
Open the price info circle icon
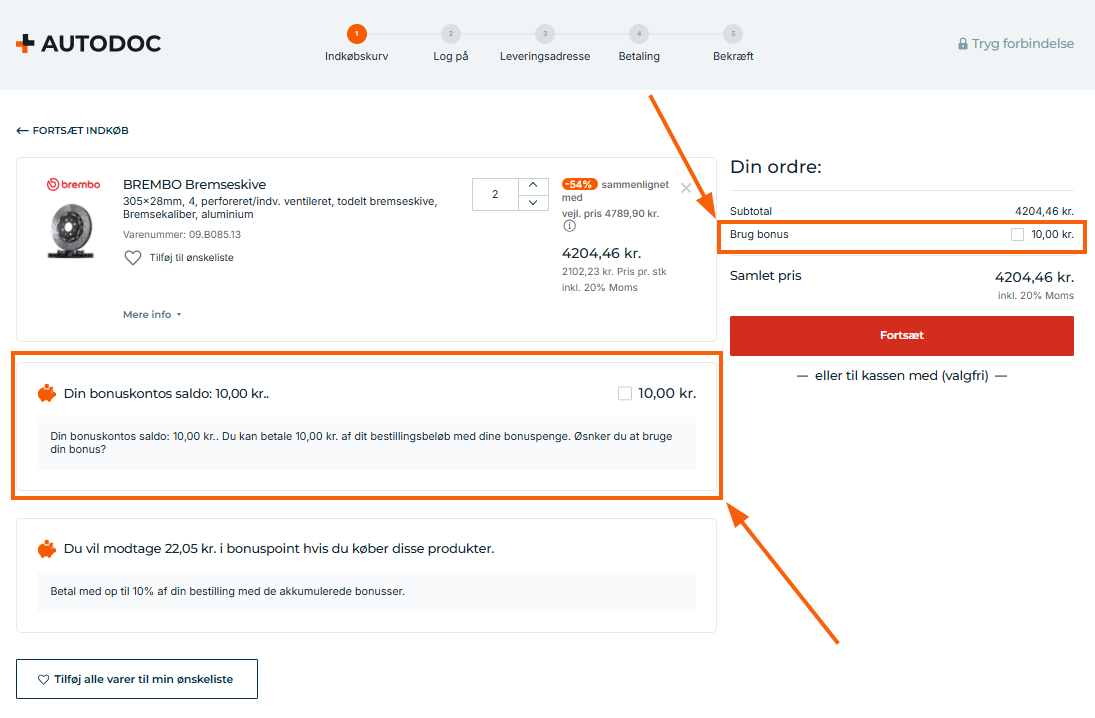tap(570, 226)
